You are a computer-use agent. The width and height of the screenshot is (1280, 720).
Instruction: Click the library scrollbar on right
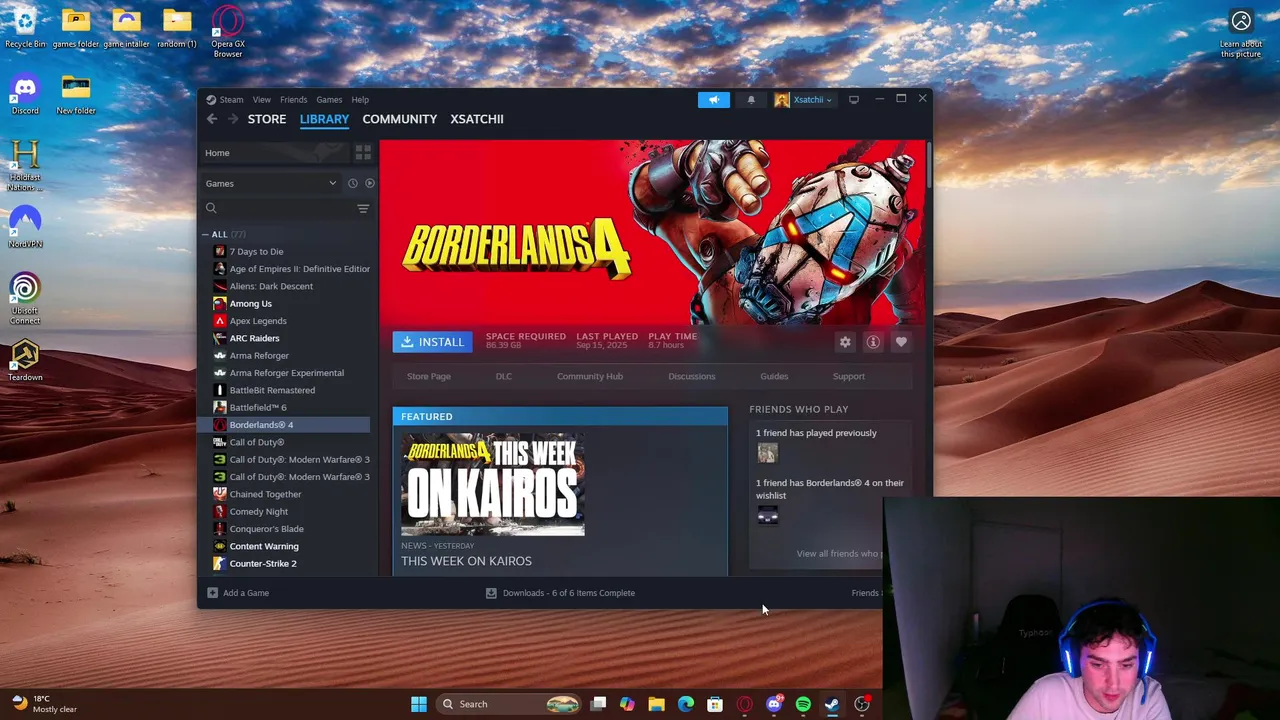point(929,165)
